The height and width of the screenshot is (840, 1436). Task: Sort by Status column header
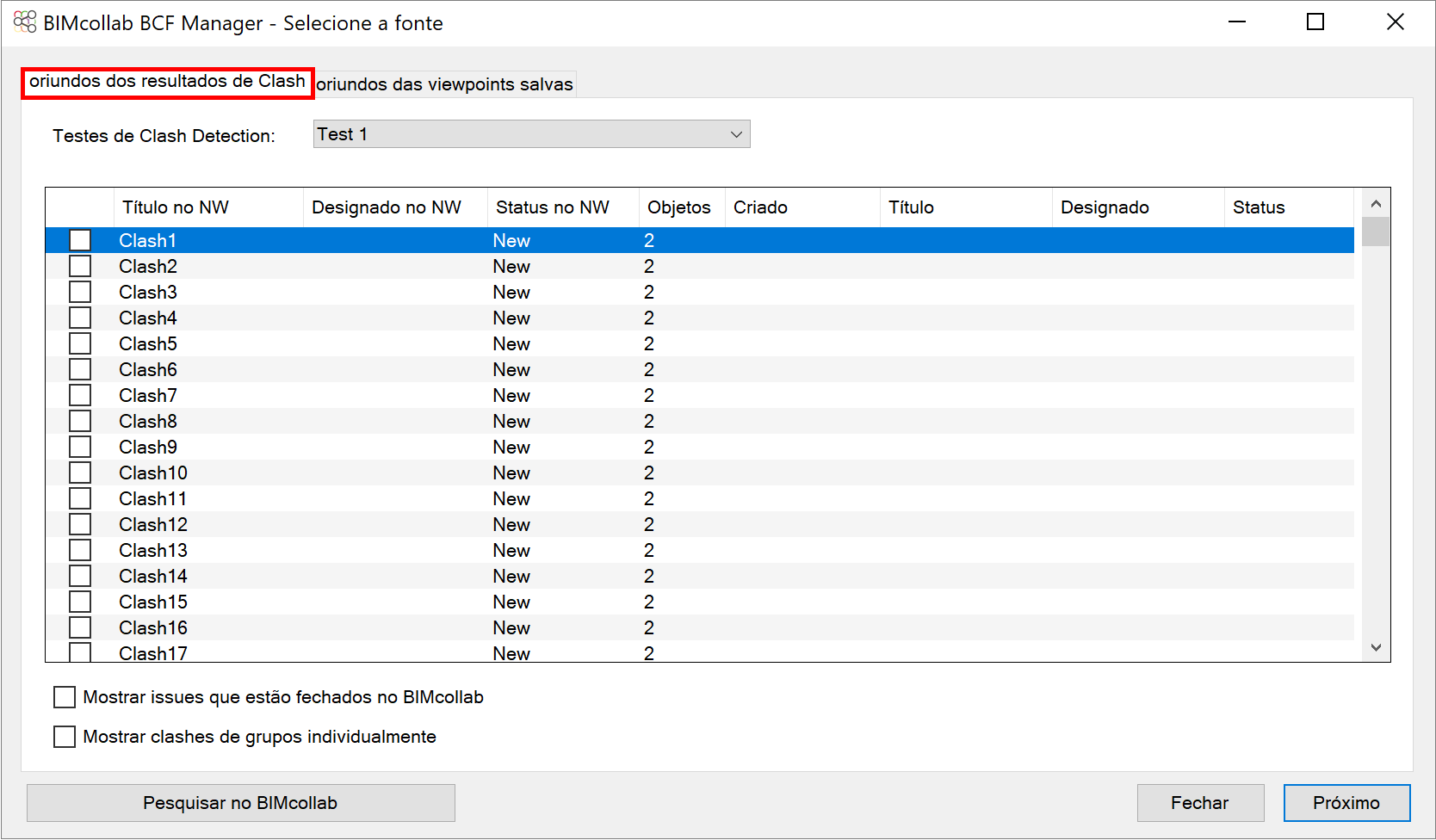pyautogui.click(x=1289, y=207)
